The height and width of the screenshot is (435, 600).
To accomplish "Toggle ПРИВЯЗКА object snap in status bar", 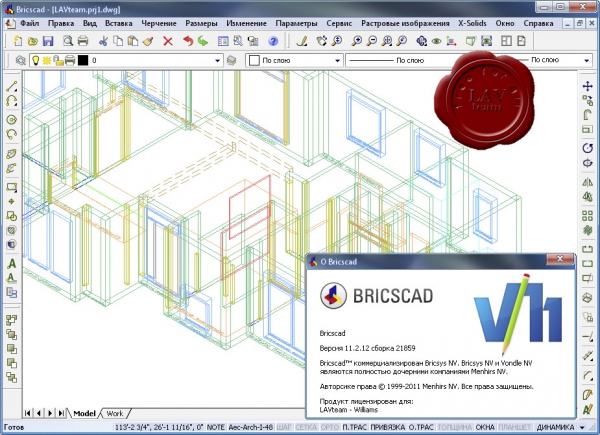I will pos(388,427).
